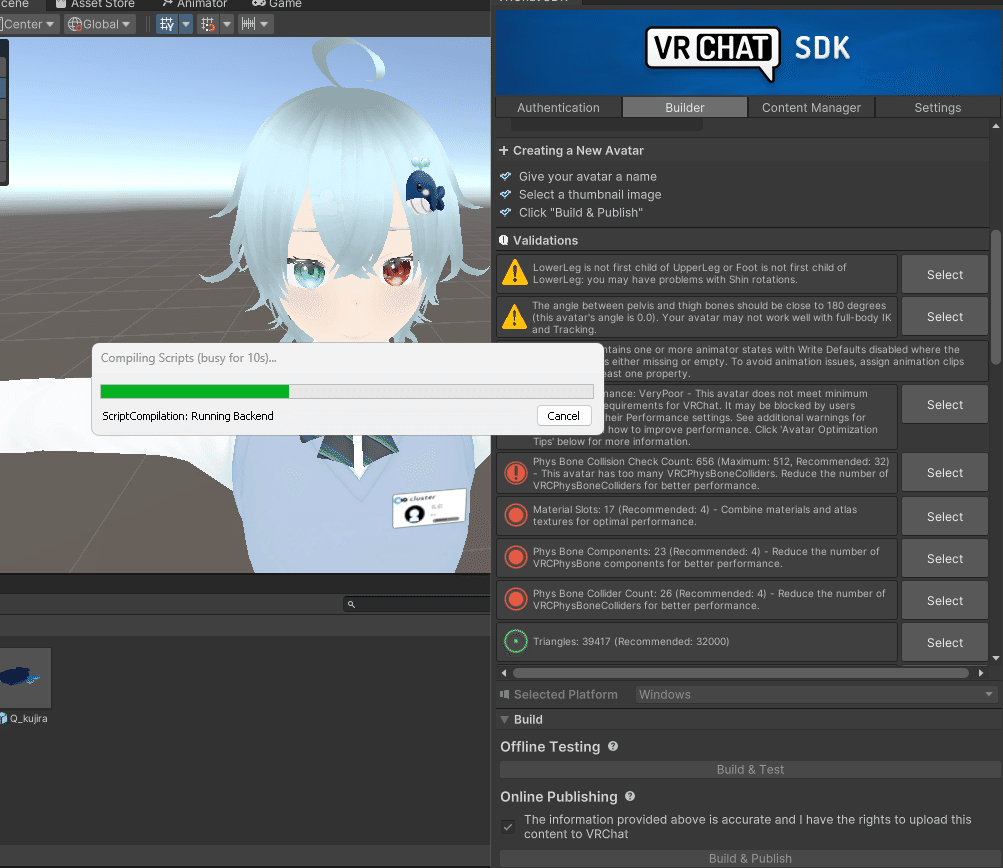
Task: Click the Build & Test button
Action: (x=750, y=769)
